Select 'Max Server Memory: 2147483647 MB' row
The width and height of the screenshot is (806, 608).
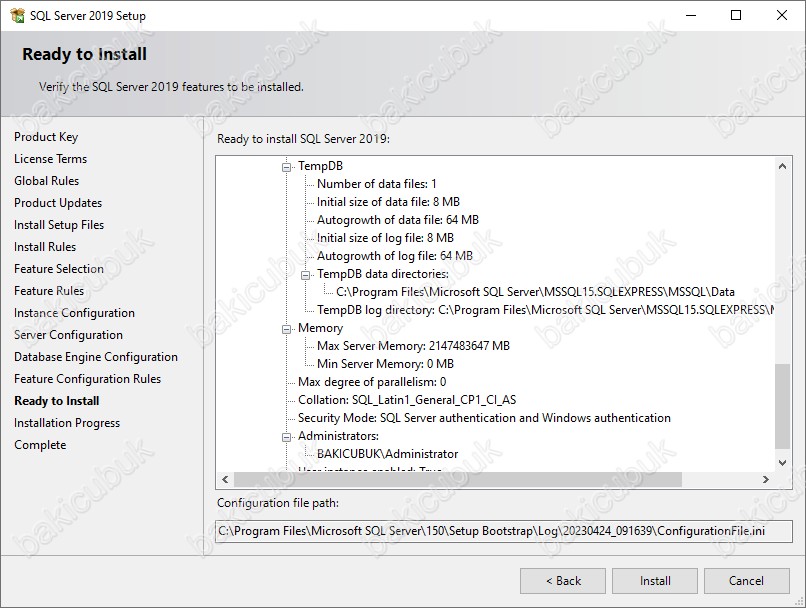[413, 346]
